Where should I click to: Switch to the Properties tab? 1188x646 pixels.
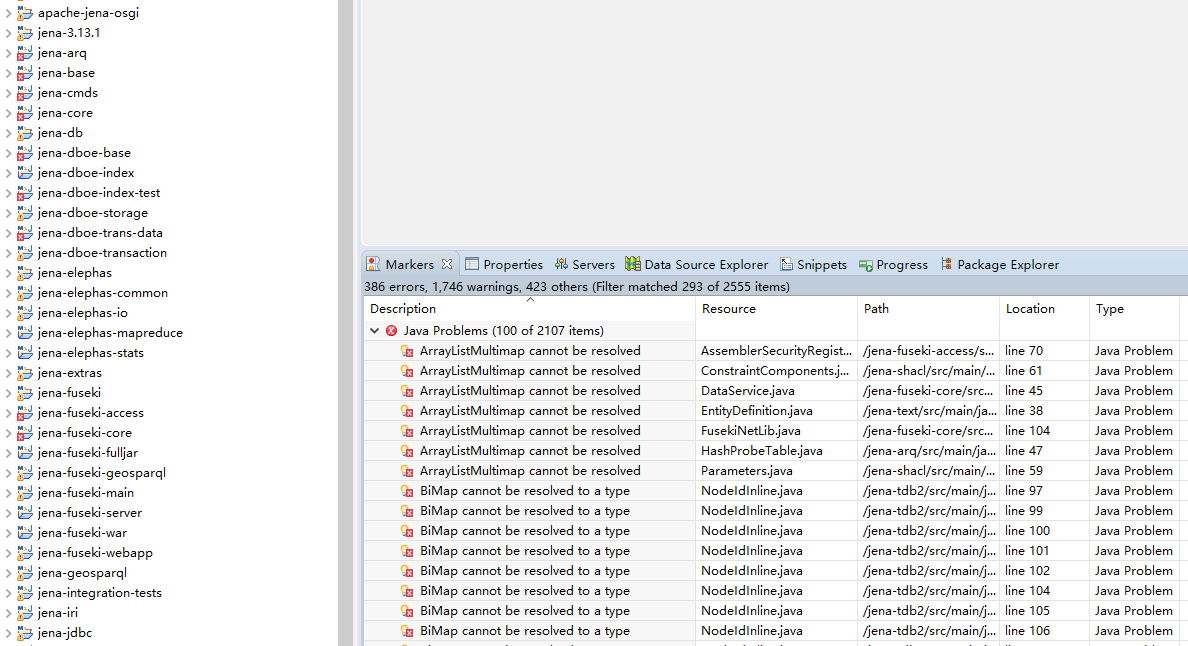[504, 264]
